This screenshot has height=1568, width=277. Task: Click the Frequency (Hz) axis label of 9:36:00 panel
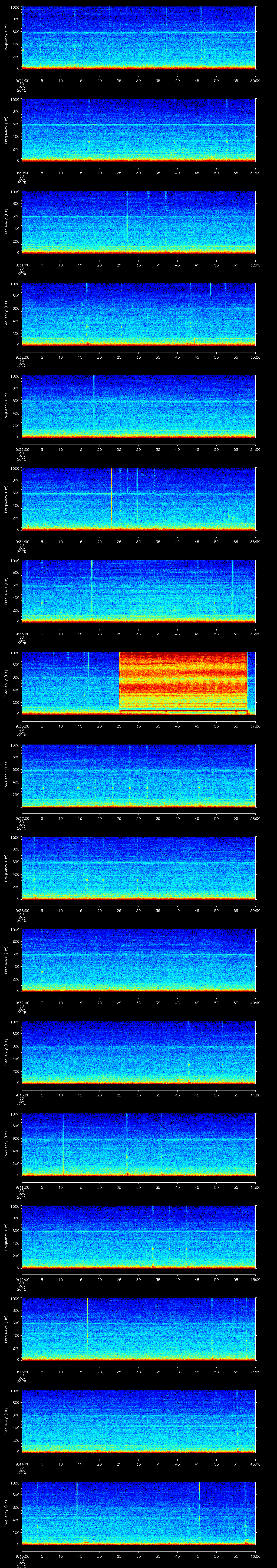pyautogui.click(x=6, y=683)
